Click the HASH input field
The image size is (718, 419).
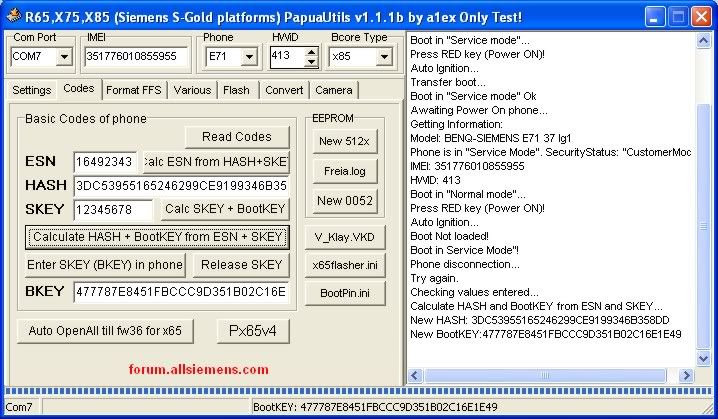click(x=181, y=185)
